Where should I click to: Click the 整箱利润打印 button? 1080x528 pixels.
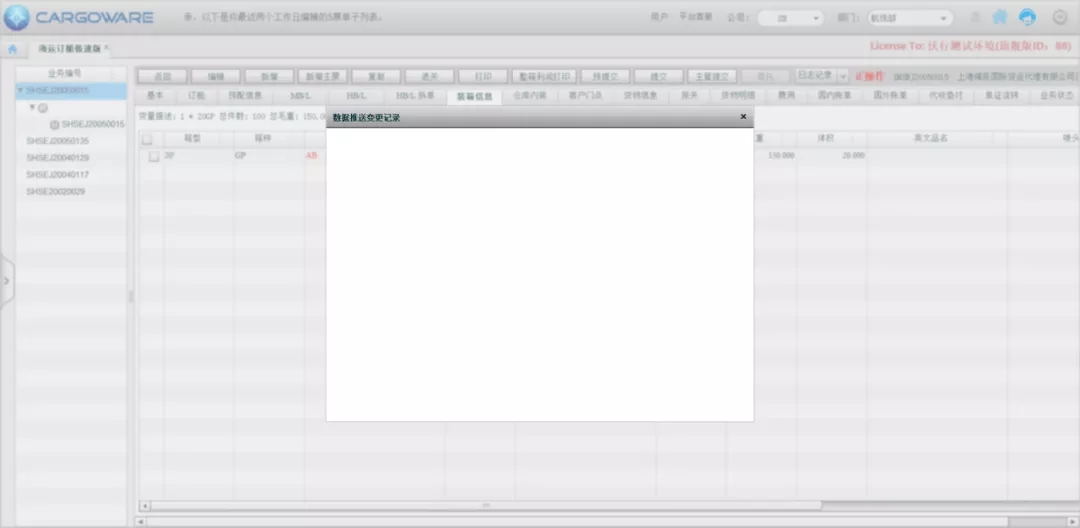pos(544,76)
